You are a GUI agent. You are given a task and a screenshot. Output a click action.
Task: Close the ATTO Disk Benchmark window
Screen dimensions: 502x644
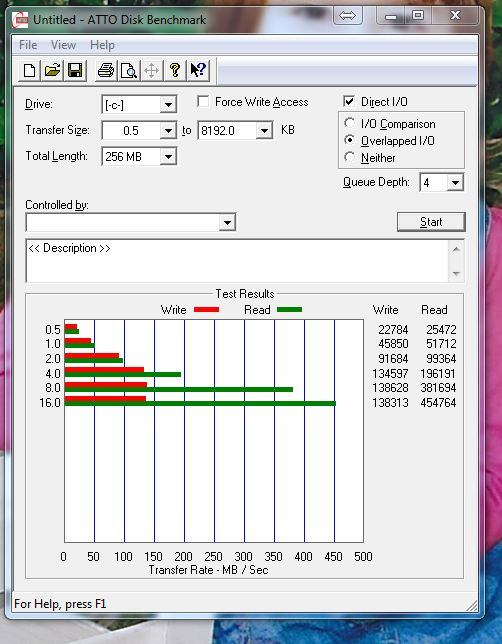coord(455,16)
